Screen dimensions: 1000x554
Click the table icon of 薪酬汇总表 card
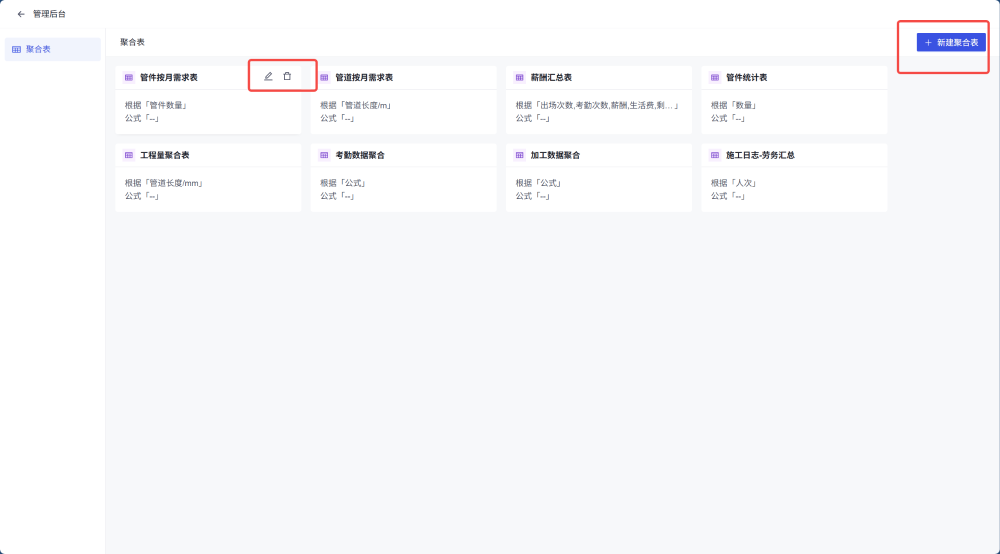(520, 77)
